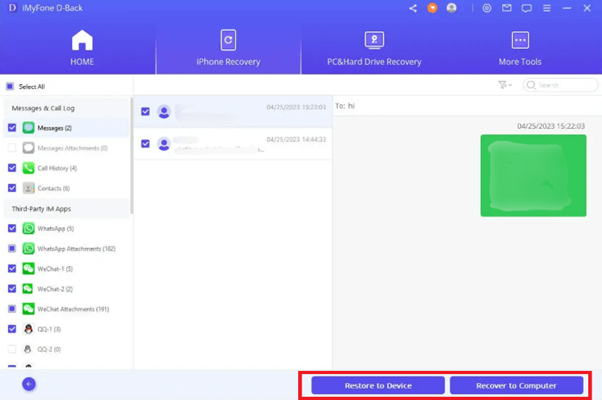The height and width of the screenshot is (400, 602).
Task: Select the "Call History (4)" label
Action: (57, 168)
